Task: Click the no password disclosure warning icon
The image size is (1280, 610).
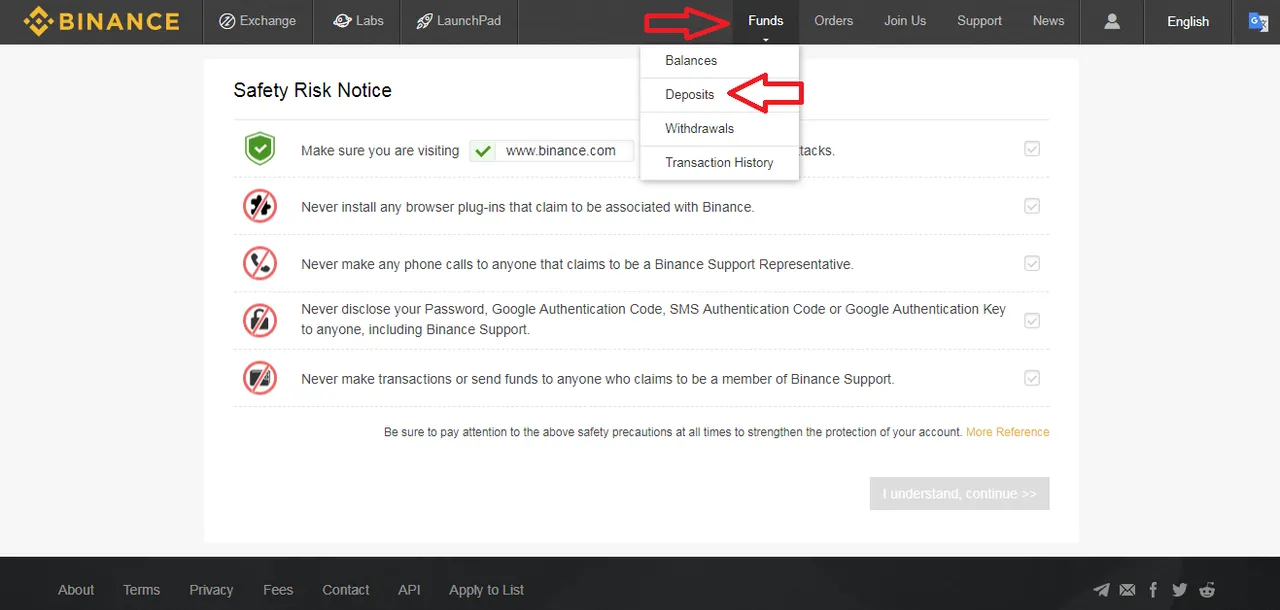Action: 260,320
